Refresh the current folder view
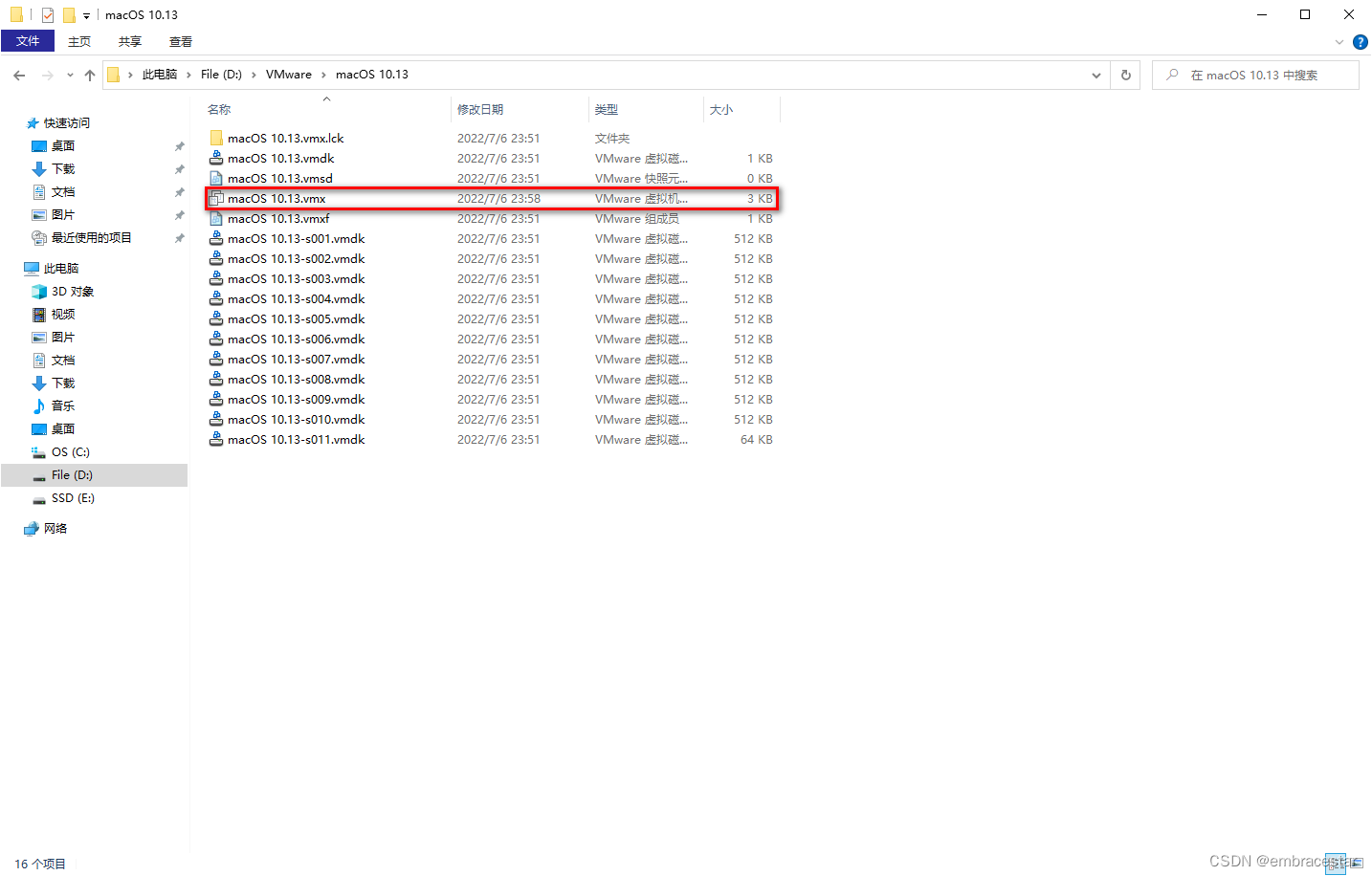This screenshot has height=876, width=1372. pos(1126,75)
